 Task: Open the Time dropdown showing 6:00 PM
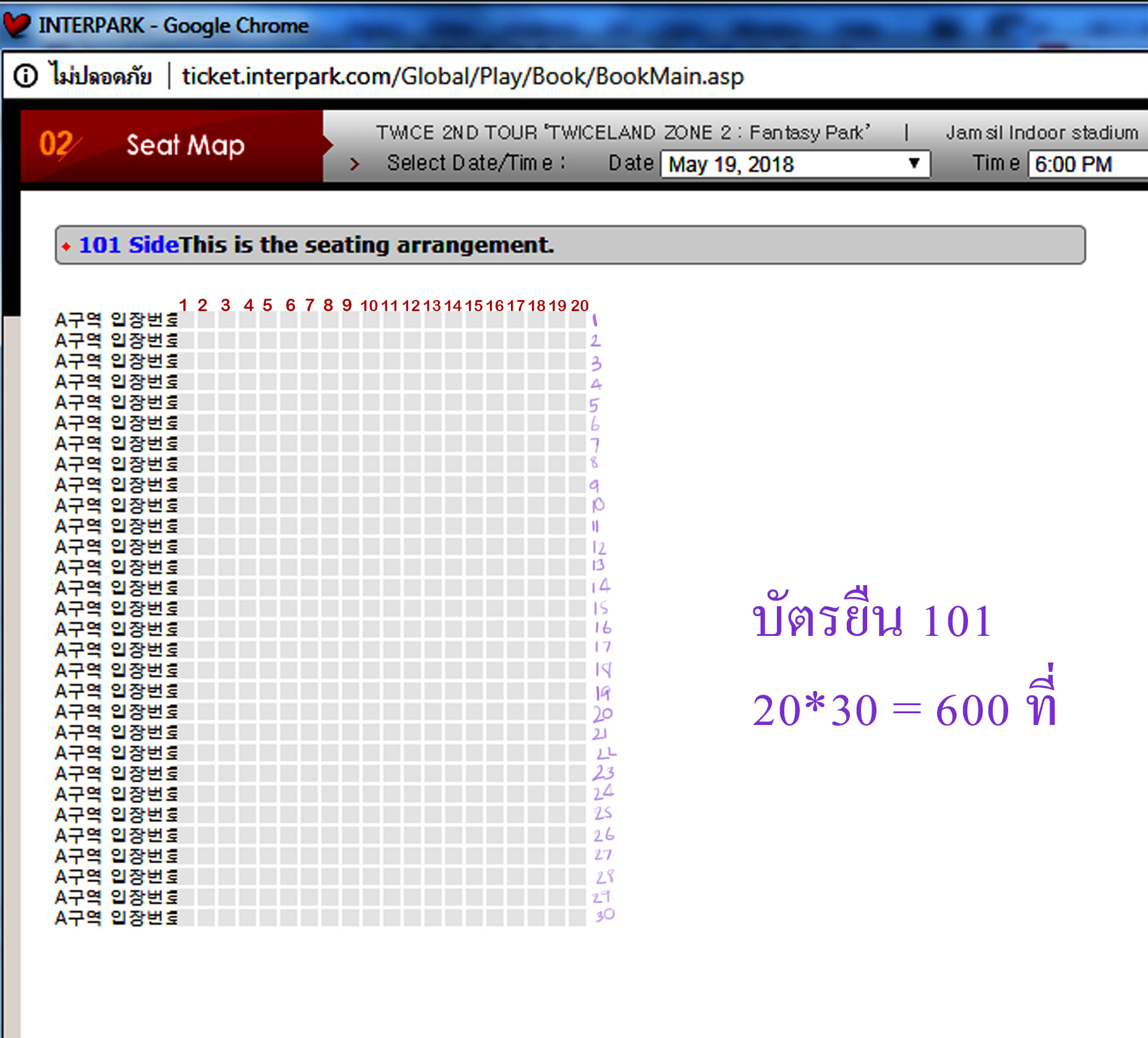coord(1089,165)
